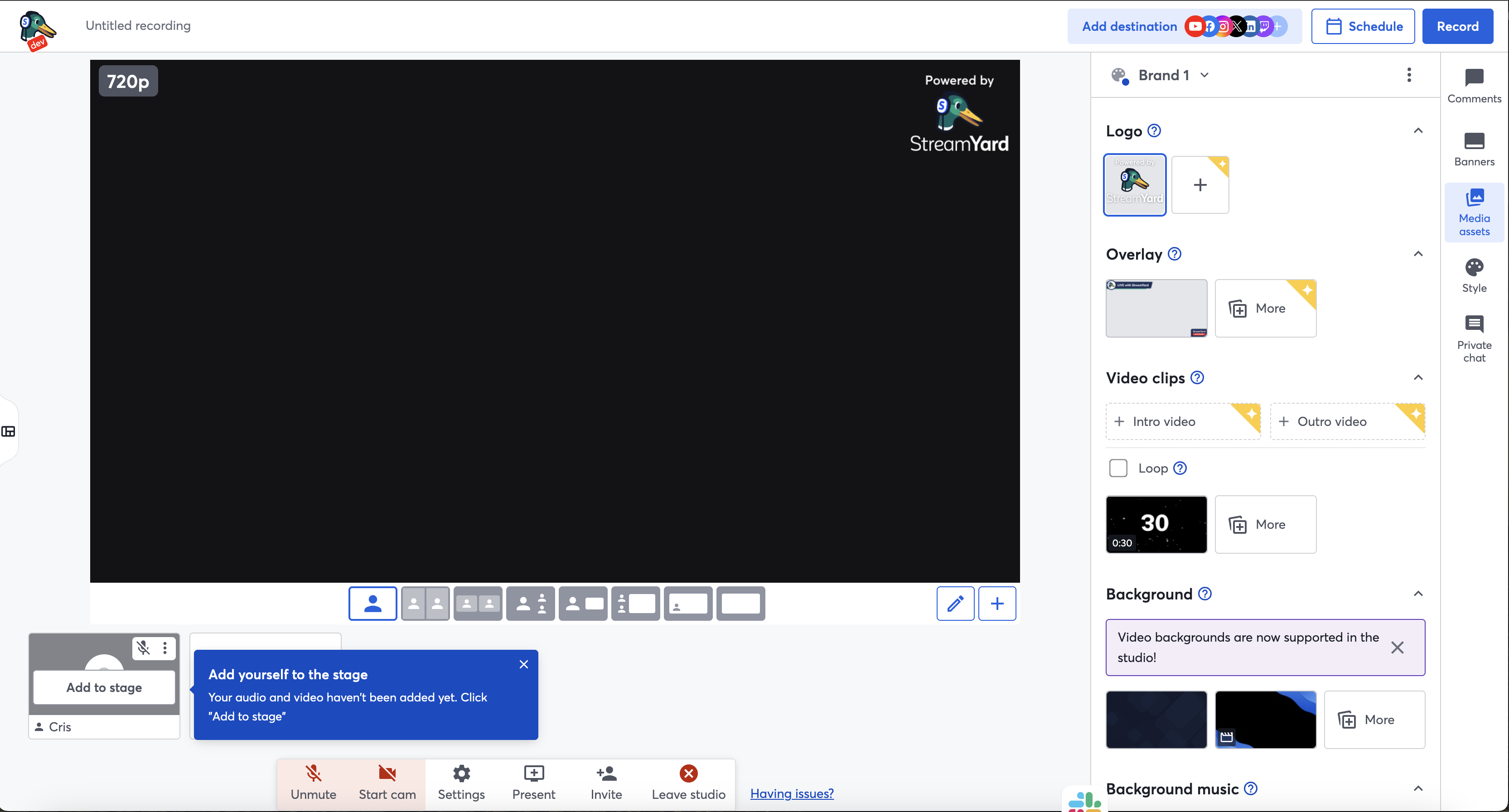1509x812 pixels.
Task: Click the Background help question icon
Action: [x=1205, y=594]
